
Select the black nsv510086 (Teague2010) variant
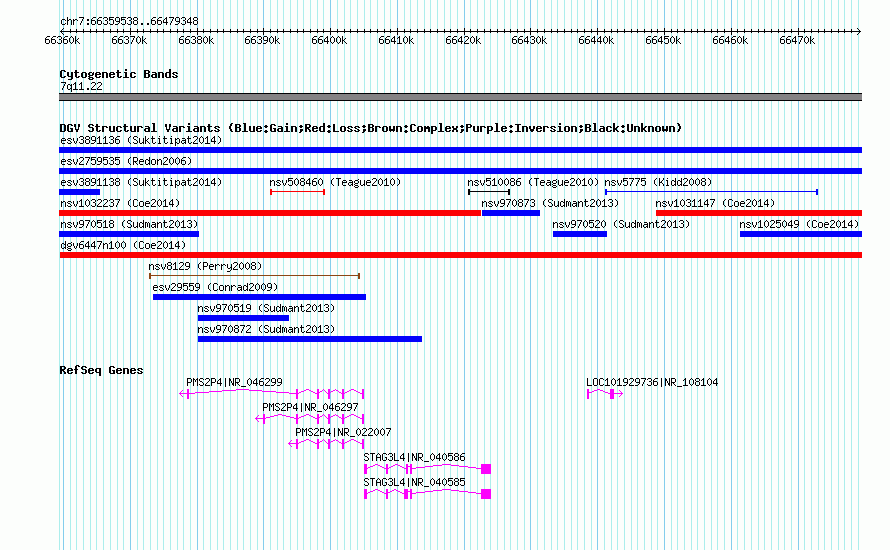(x=489, y=192)
